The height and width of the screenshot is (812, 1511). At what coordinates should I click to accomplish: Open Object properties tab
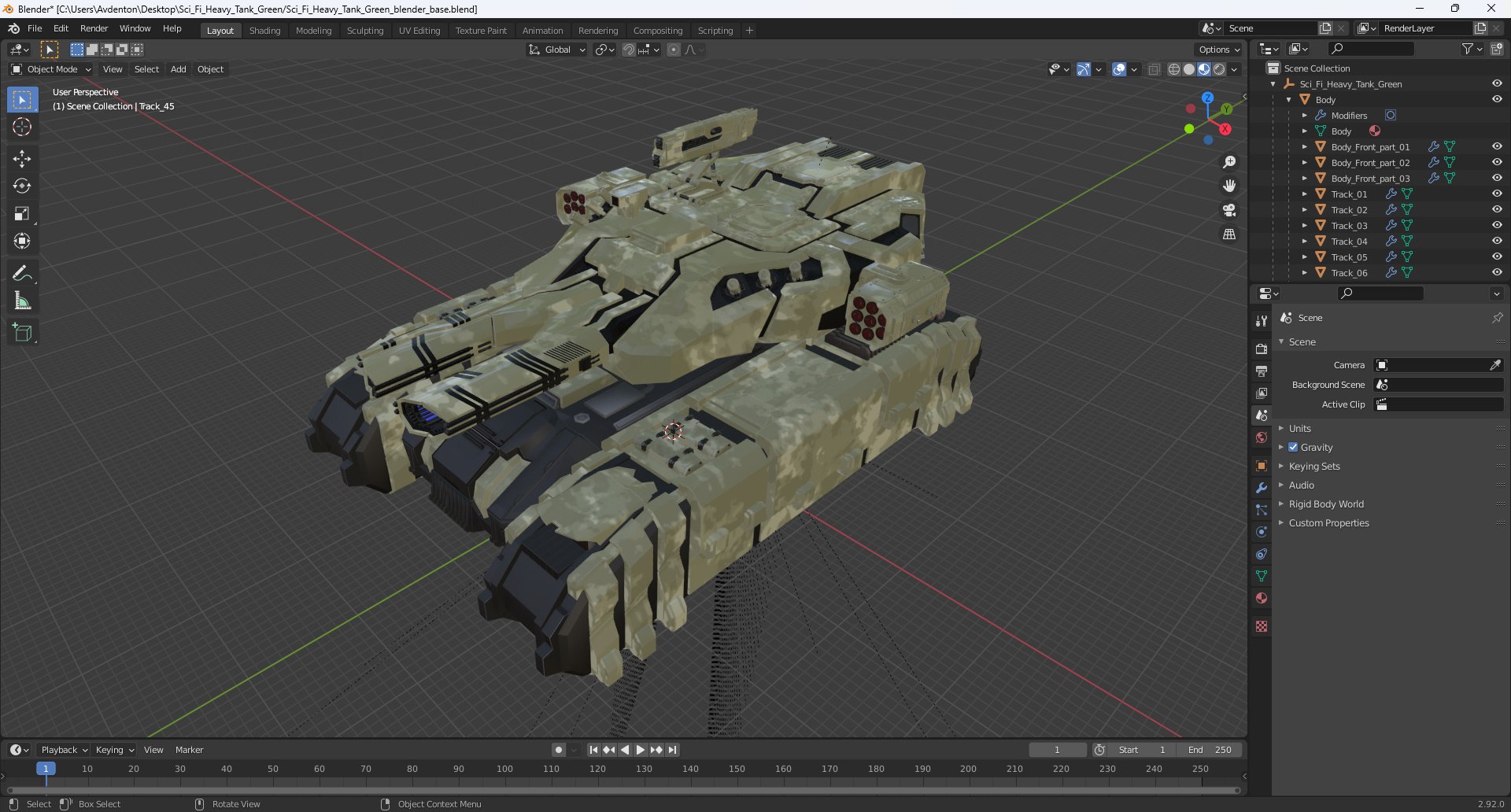click(1262, 466)
